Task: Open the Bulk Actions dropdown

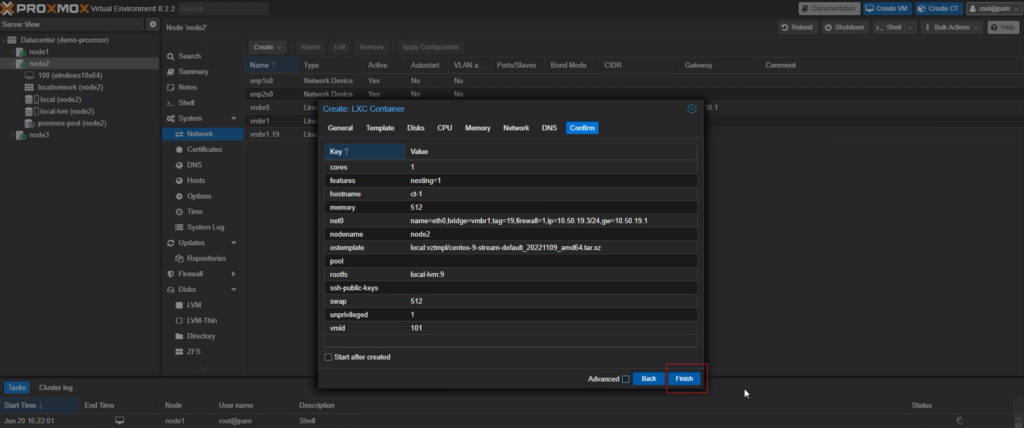Action: pos(952,27)
